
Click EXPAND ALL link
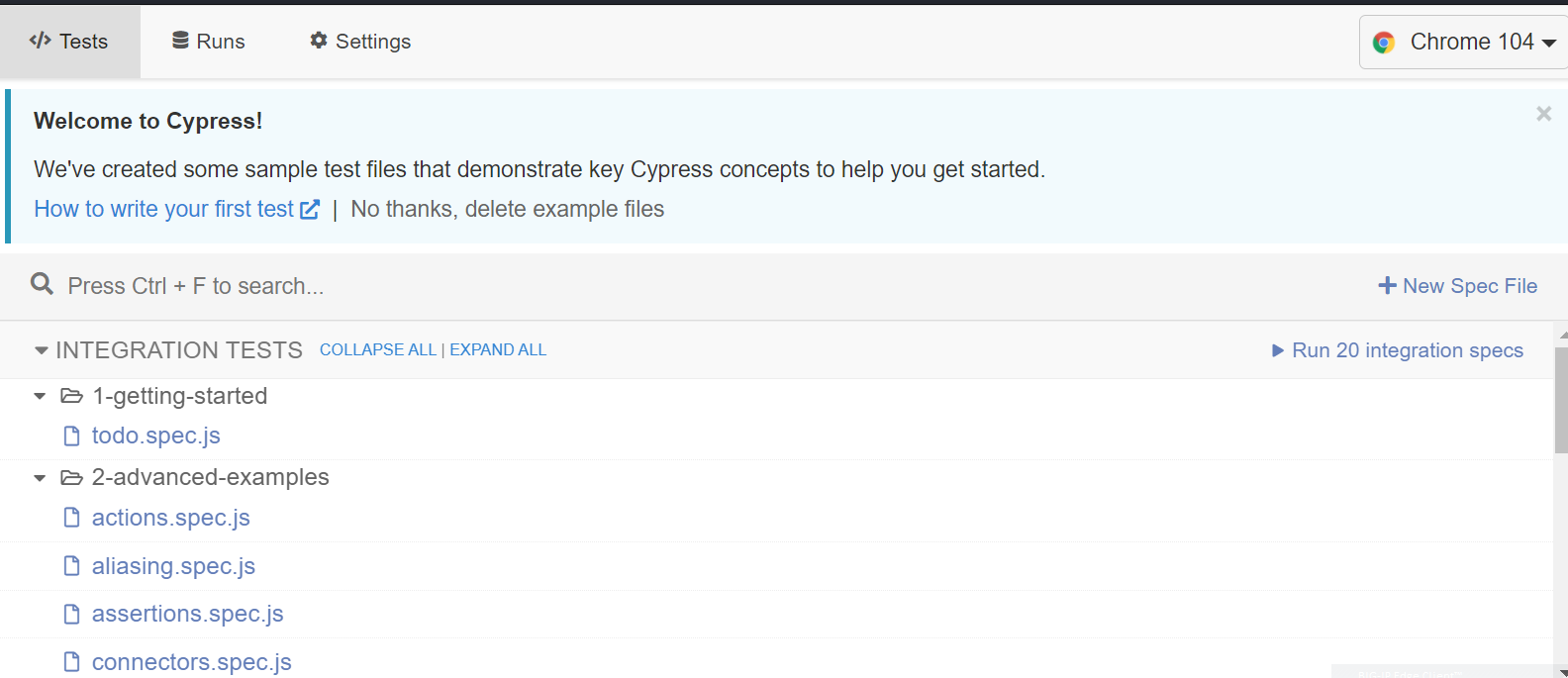(498, 349)
